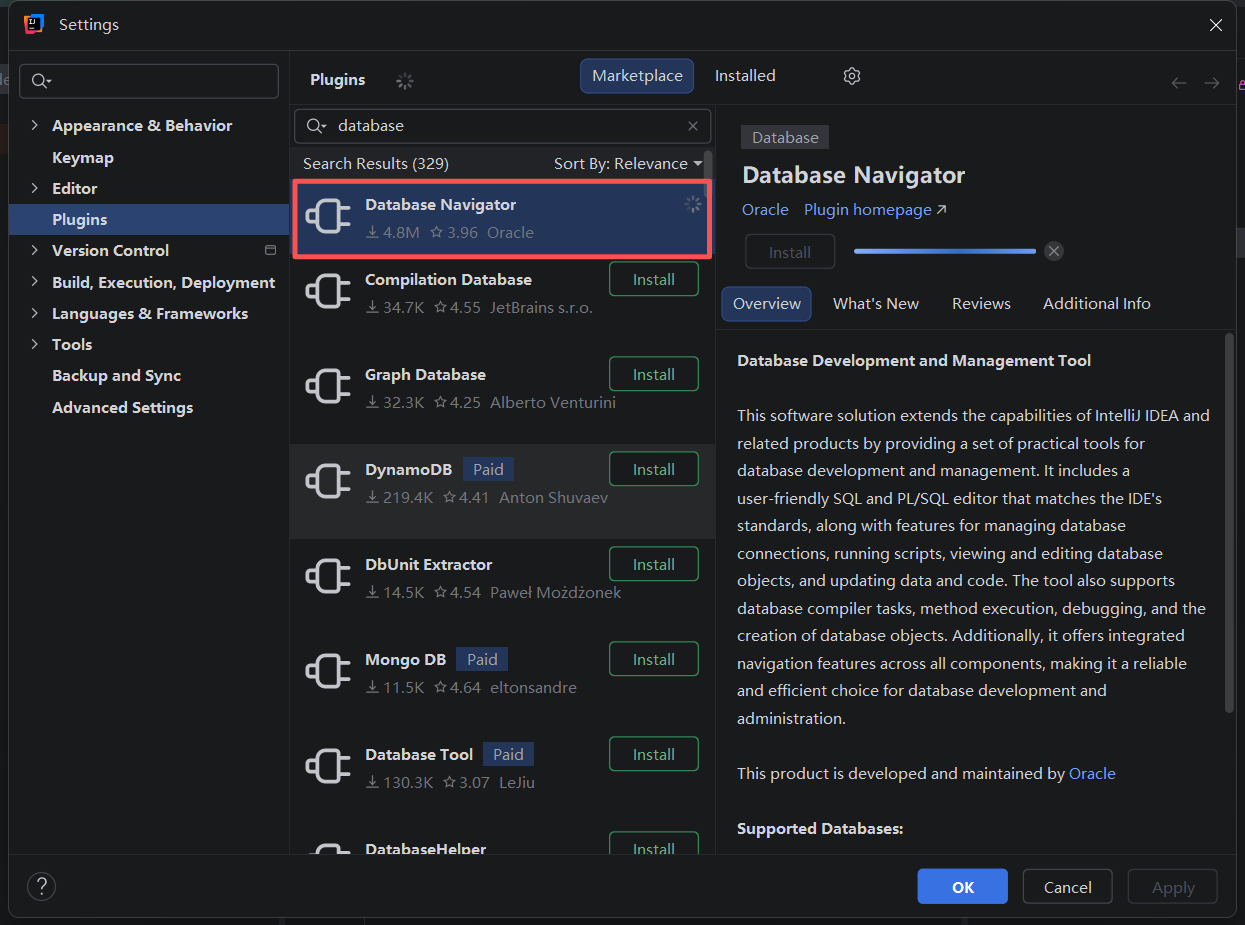
Task: Install the DbUnit Extractor plugin
Action: coord(654,565)
